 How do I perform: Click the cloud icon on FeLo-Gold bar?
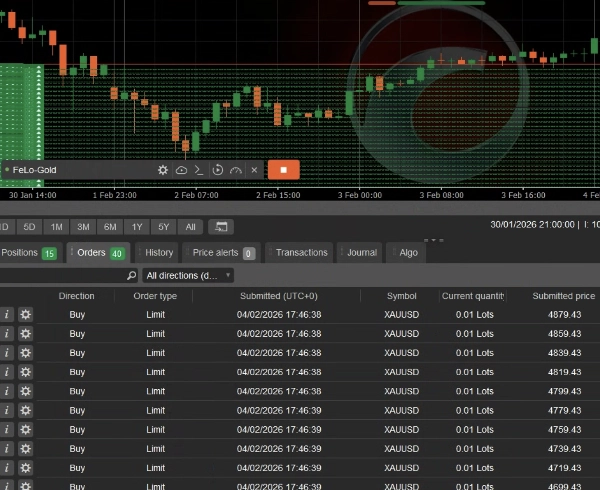click(181, 170)
